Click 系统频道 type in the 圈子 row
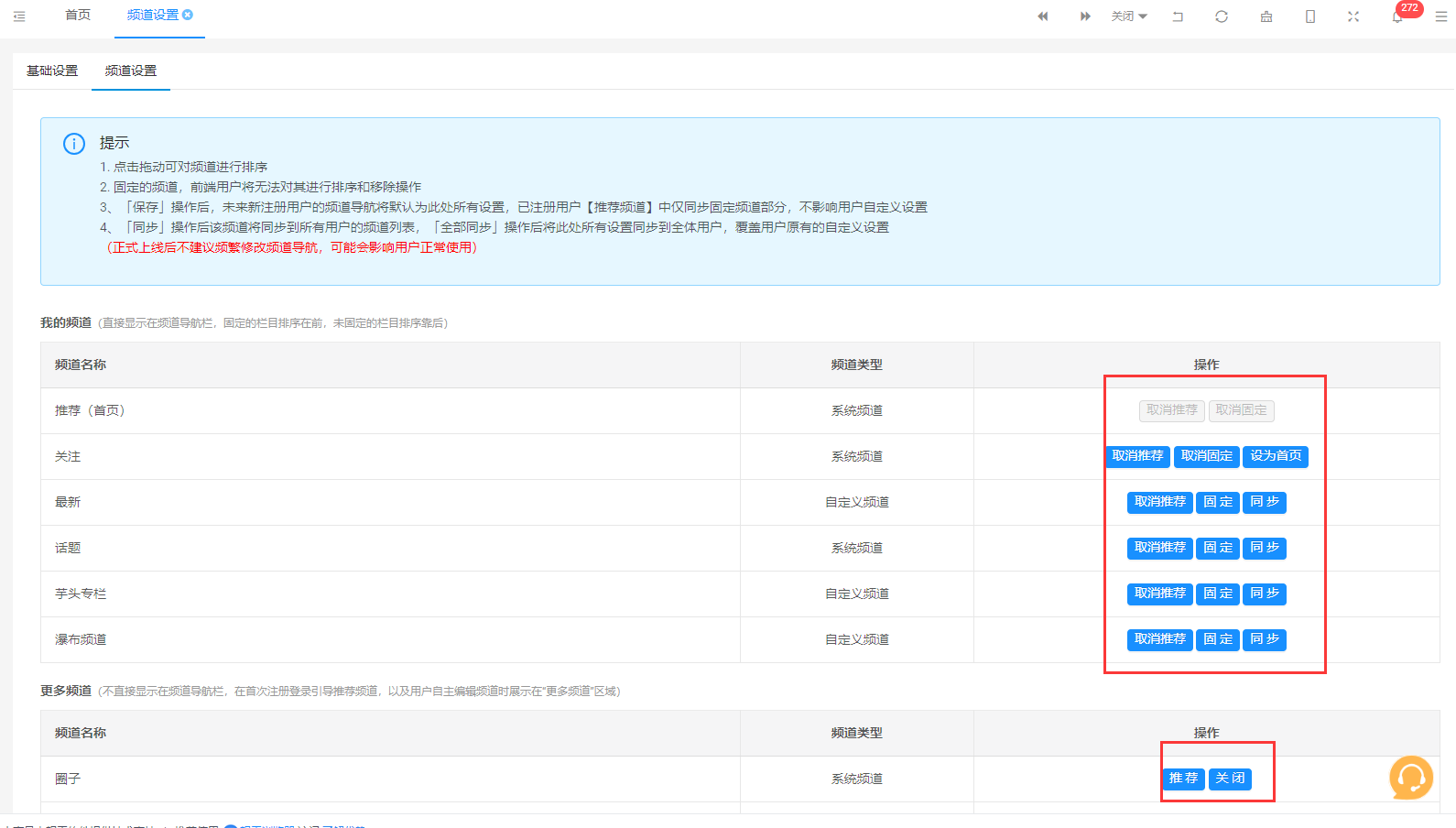The height and width of the screenshot is (828, 1456). tap(857, 779)
